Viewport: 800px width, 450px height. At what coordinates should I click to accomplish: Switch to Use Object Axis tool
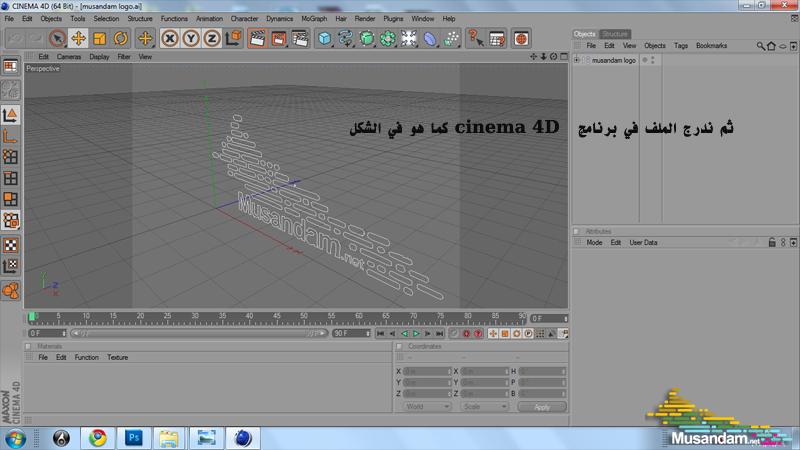pos(11,136)
